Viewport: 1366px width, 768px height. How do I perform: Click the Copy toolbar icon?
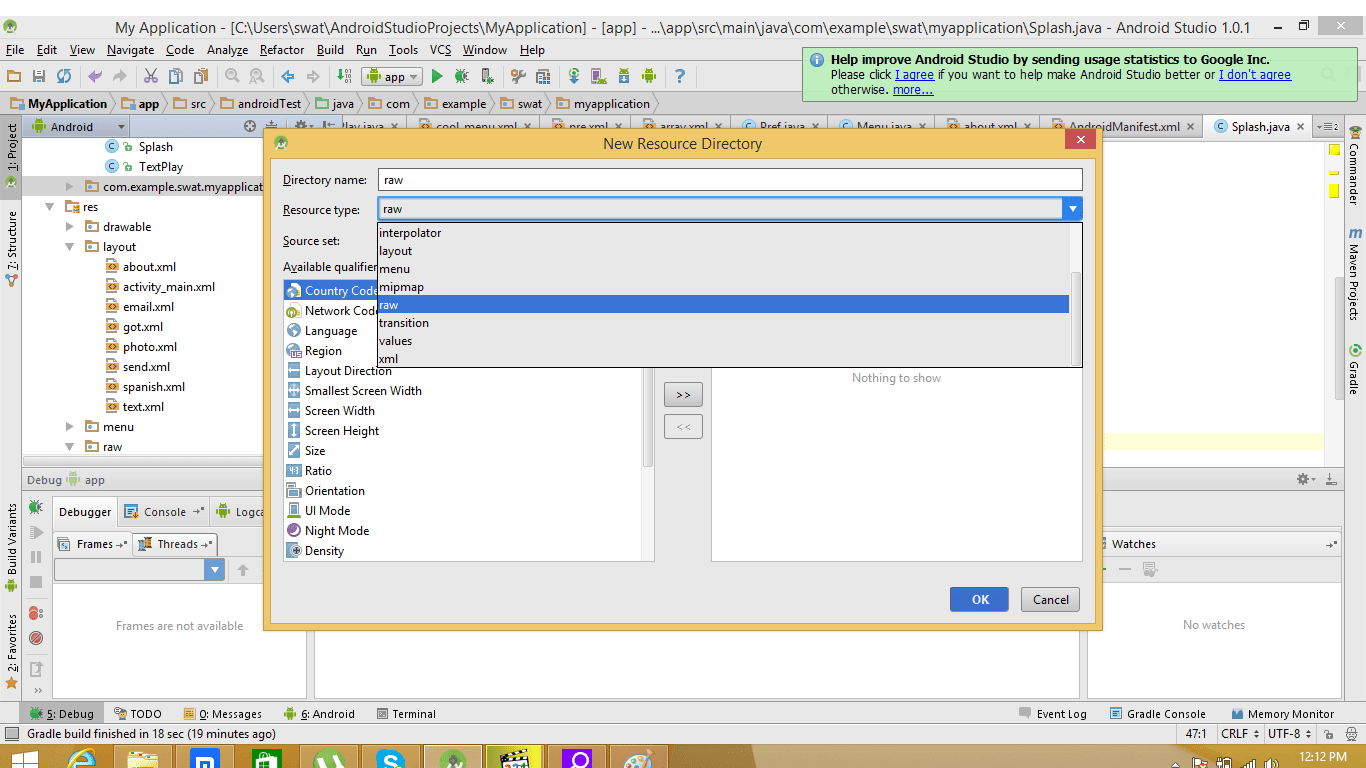pyautogui.click(x=176, y=76)
